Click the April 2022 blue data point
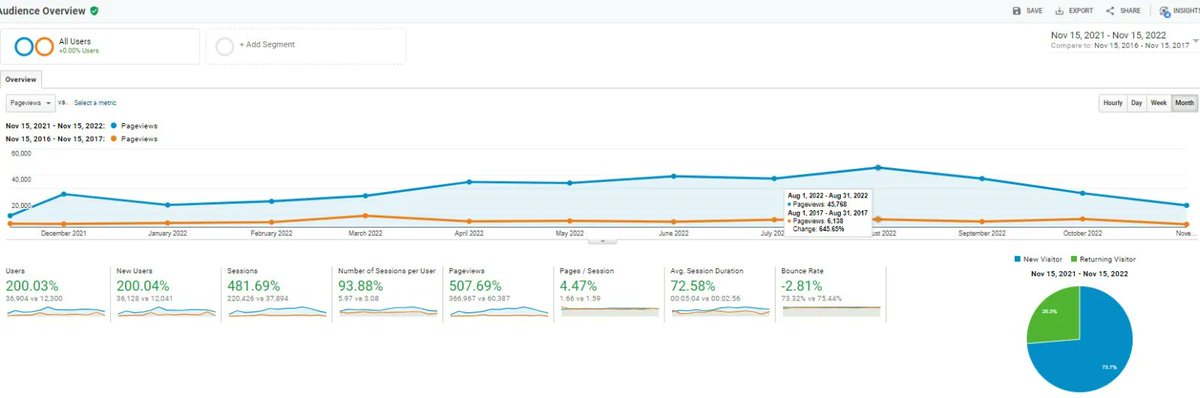Viewport: 1200px width, 398px height. [469, 182]
